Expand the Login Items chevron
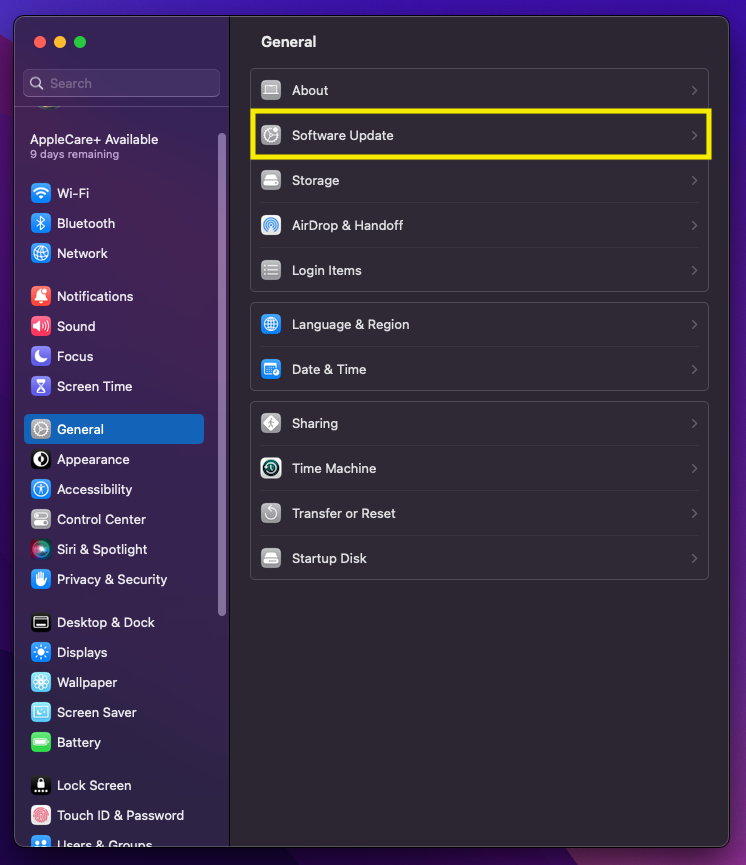 point(694,270)
